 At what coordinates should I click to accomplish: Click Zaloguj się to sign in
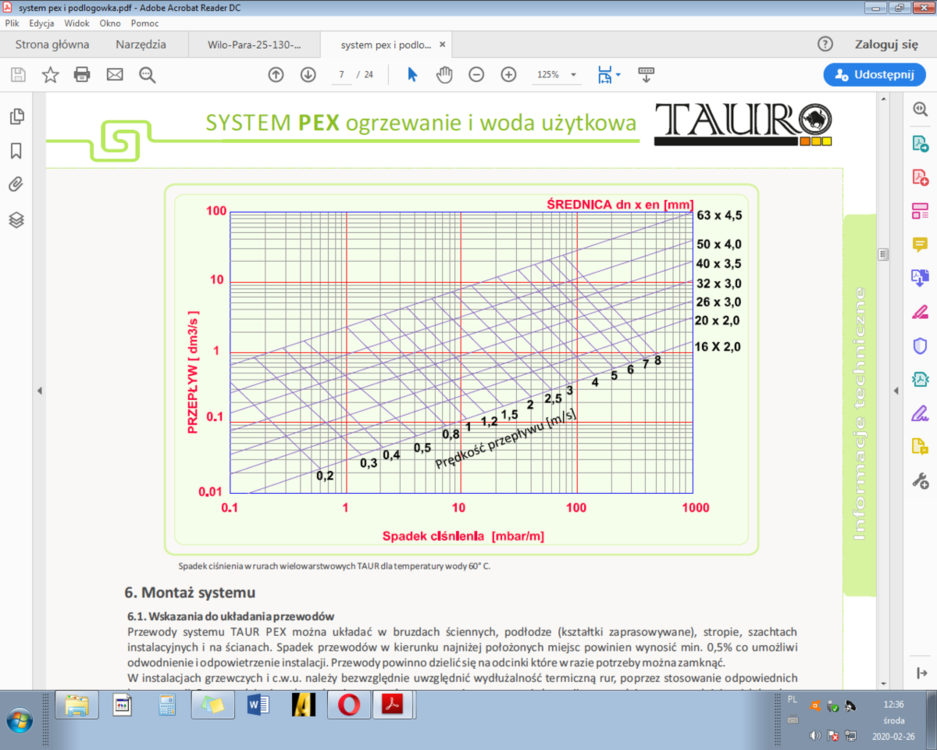coord(885,45)
